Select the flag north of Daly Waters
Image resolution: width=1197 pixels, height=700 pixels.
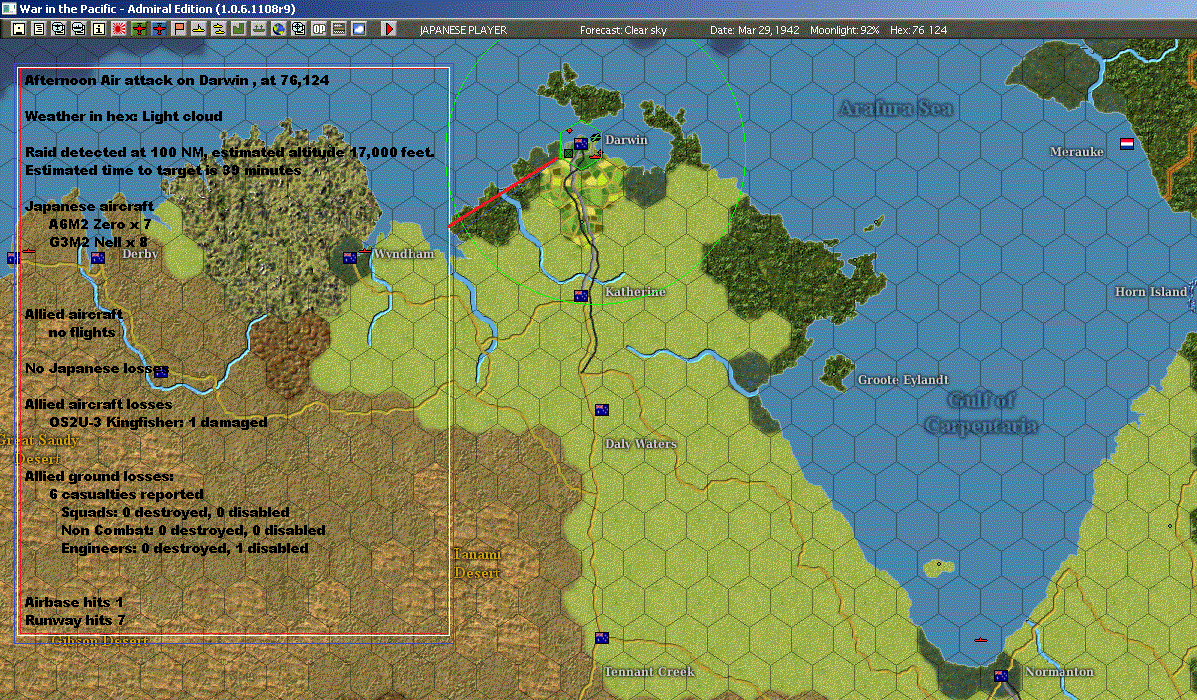tap(602, 409)
